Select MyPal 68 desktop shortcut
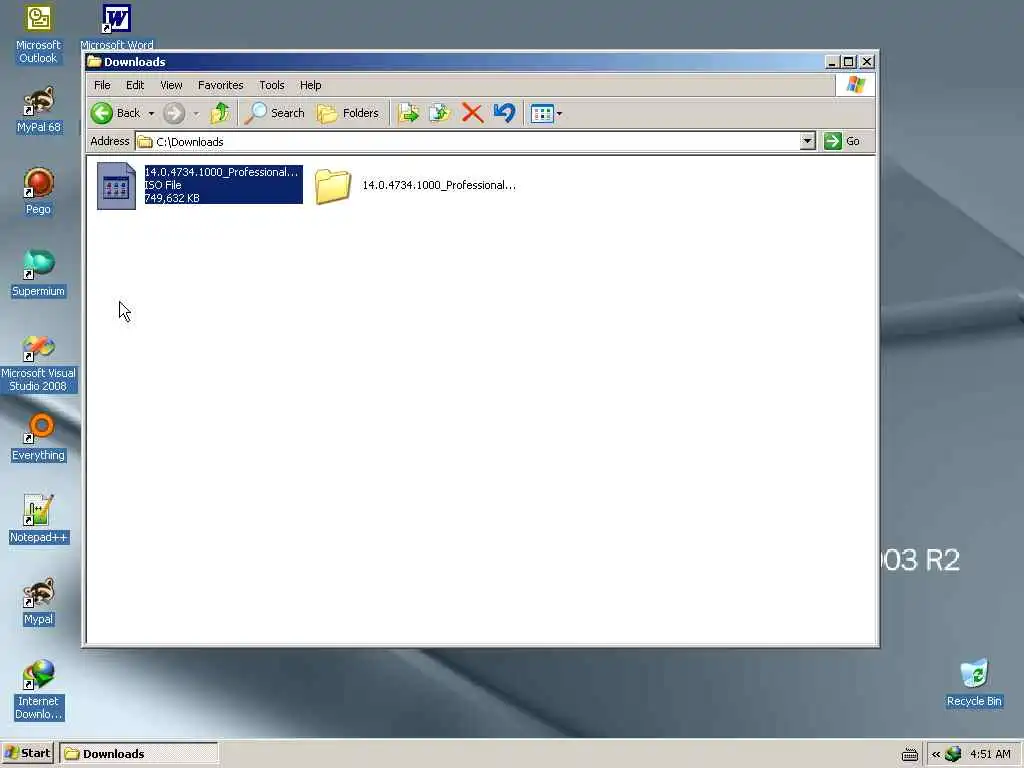The image size is (1024, 768). (39, 110)
